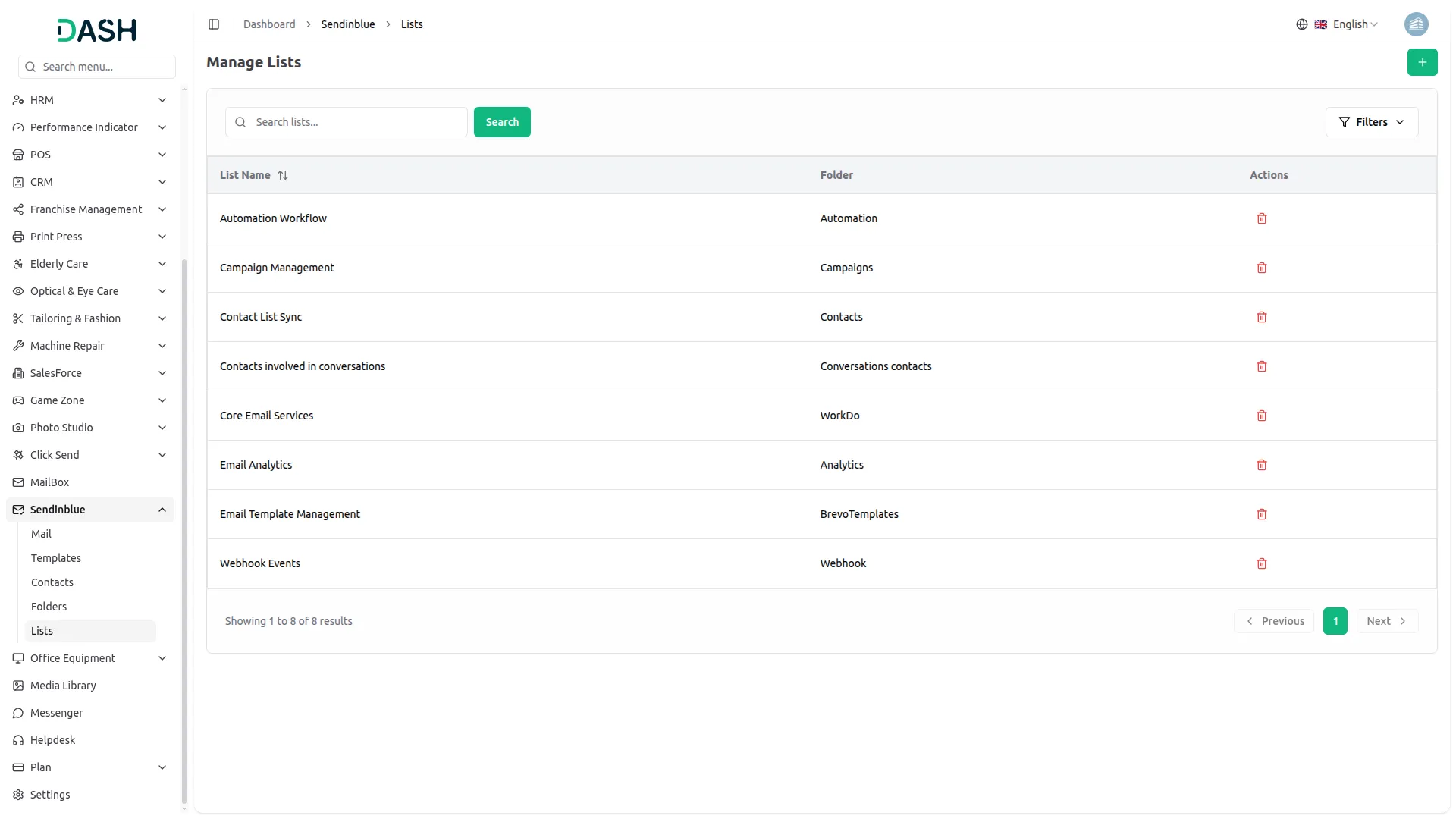This screenshot has height=819, width=1456.
Task: Collapse the Sendinblue menu
Action: point(162,509)
